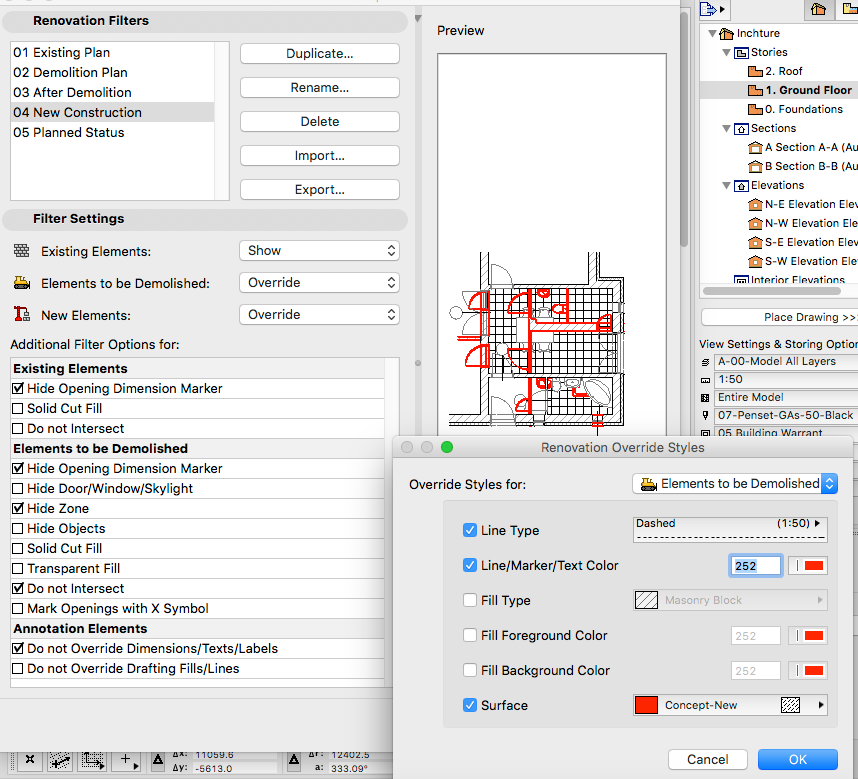Open Elements to be Demolished Override dropdown

click(320, 283)
